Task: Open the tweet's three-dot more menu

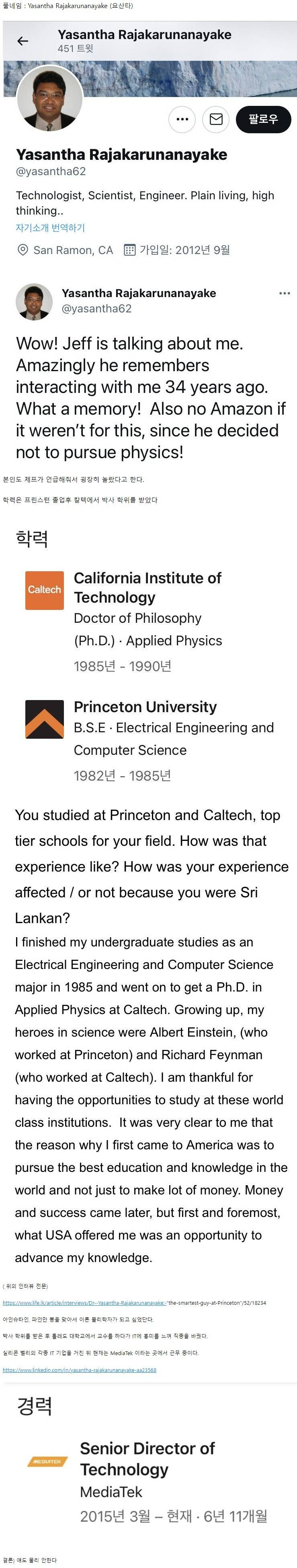Action: pyautogui.click(x=284, y=293)
